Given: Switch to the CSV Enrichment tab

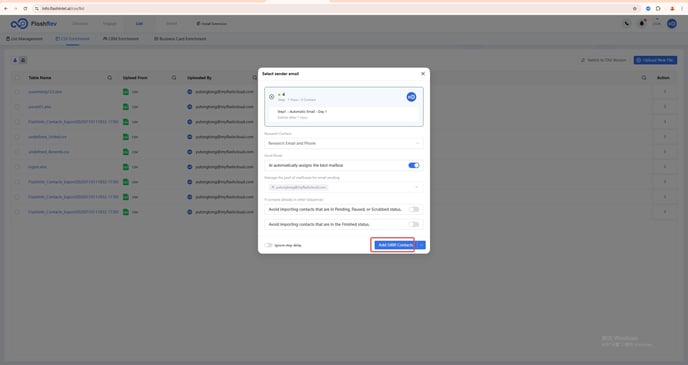Looking at the screenshot, I should (72, 39).
